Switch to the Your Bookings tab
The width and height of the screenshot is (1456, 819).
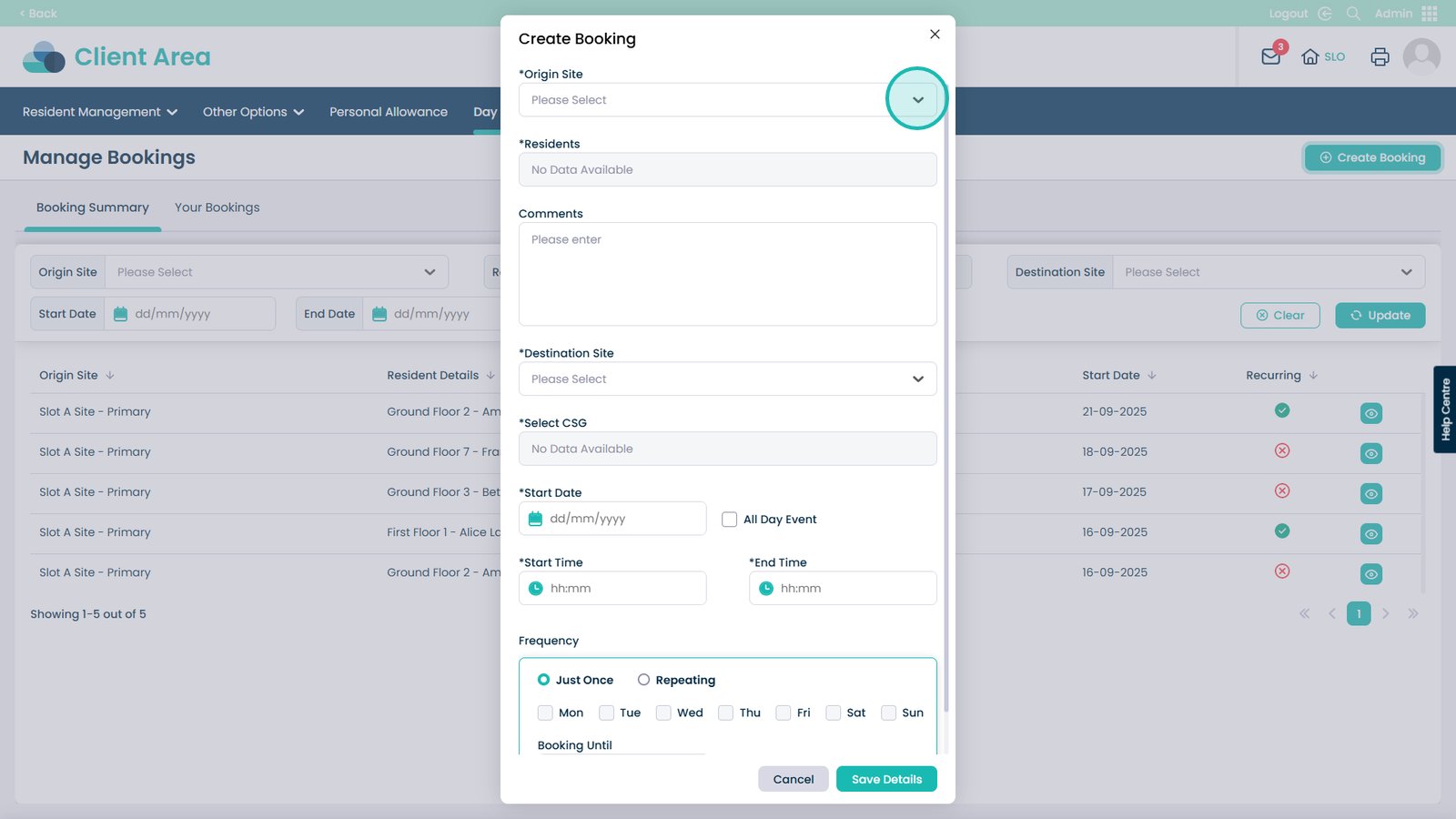[217, 207]
